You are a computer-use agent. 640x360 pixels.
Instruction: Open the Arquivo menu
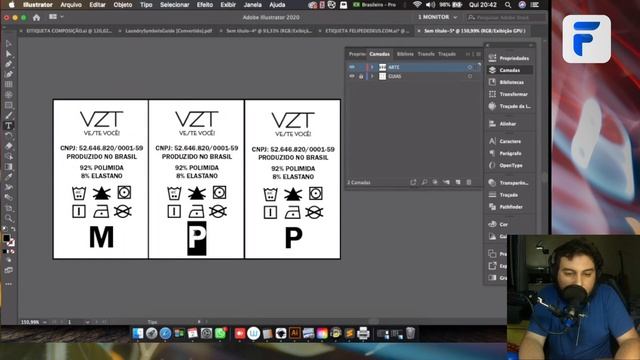tap(71, 5)
